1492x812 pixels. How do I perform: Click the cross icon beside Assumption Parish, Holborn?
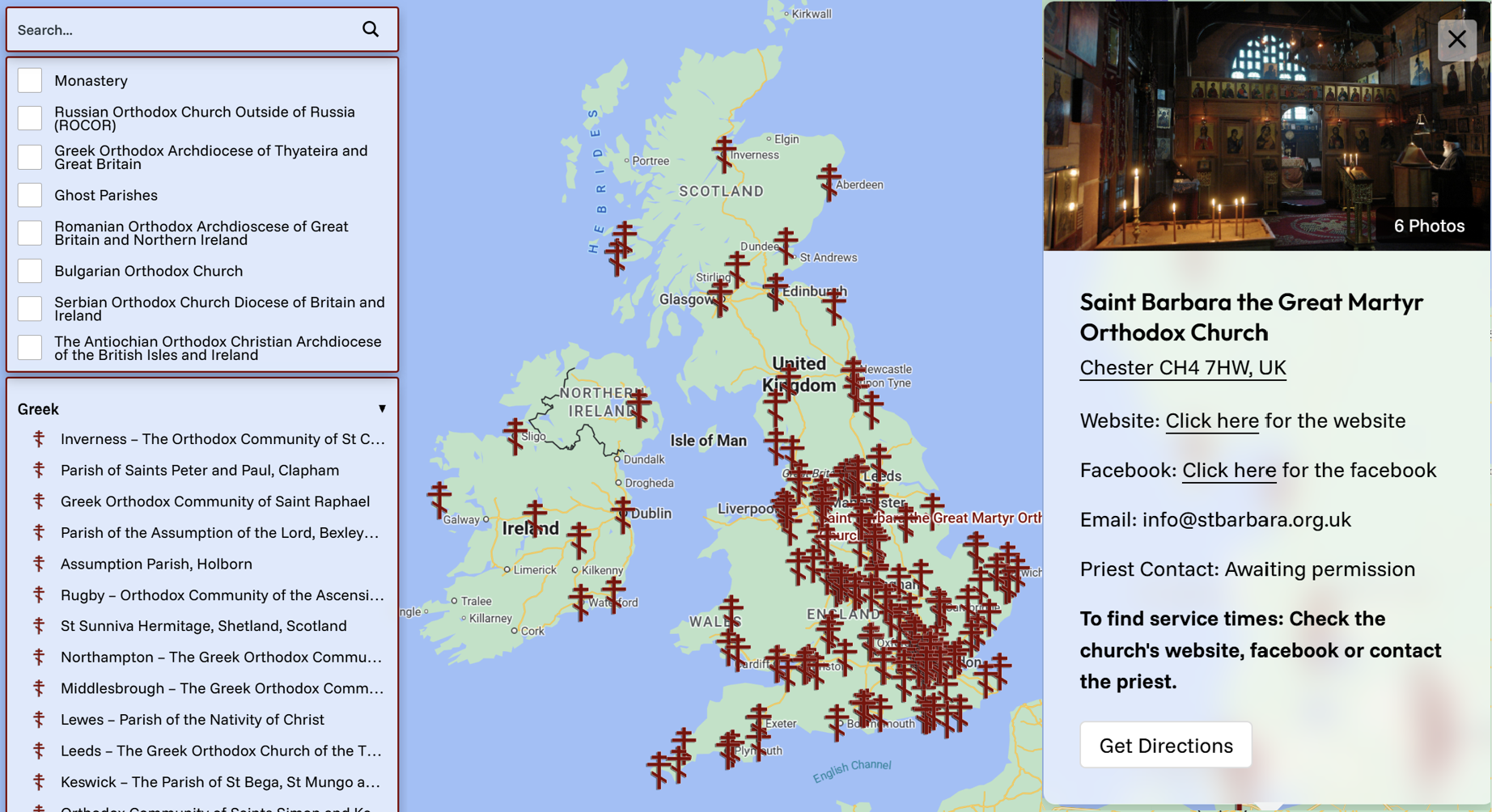point(39,564)
